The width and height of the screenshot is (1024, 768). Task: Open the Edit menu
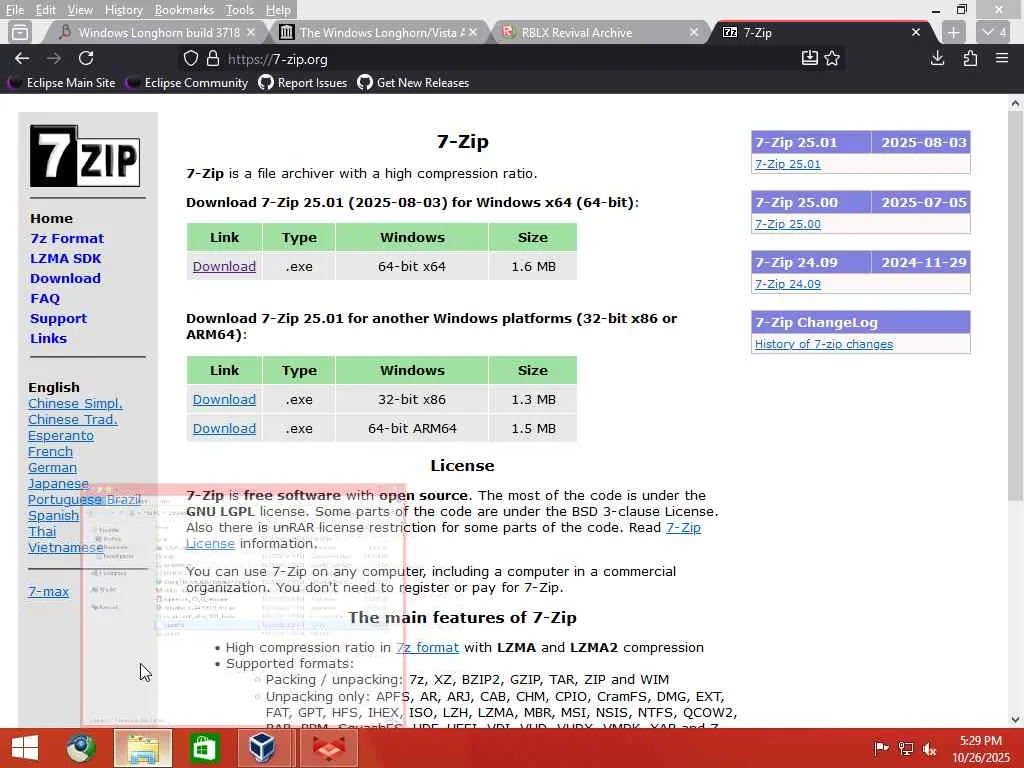point(45,10)
